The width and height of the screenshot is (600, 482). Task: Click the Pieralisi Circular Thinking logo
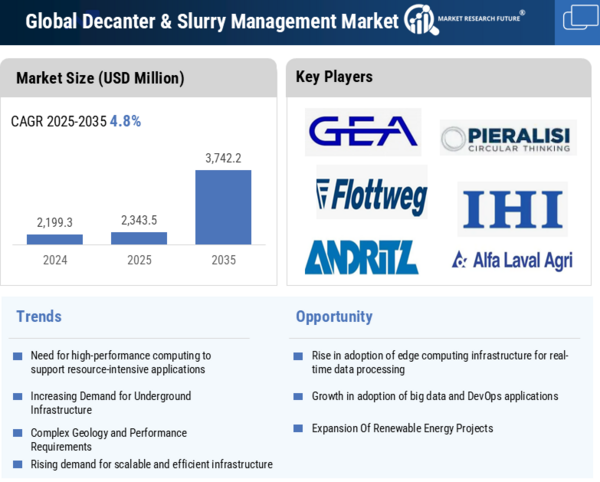(508, 138)
